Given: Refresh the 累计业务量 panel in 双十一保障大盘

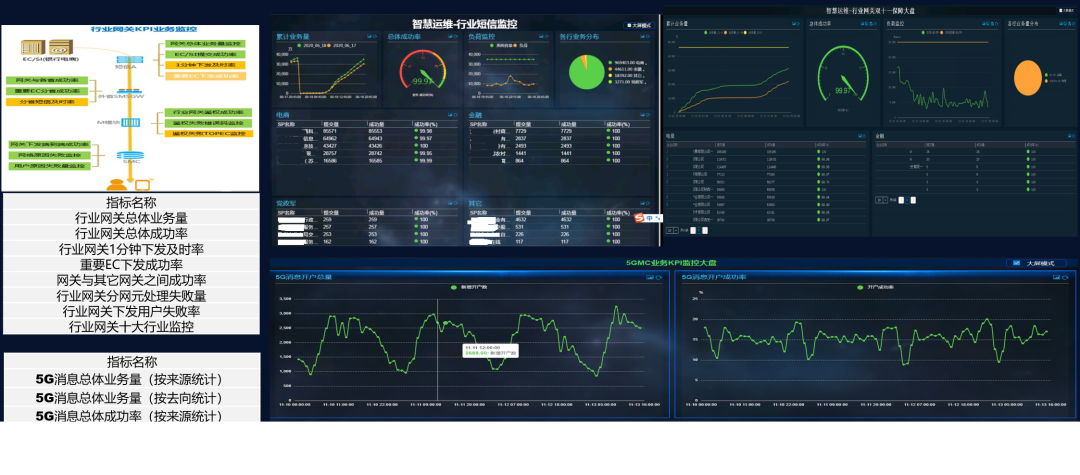Looking at the screenshot, I should click(798, 23).
